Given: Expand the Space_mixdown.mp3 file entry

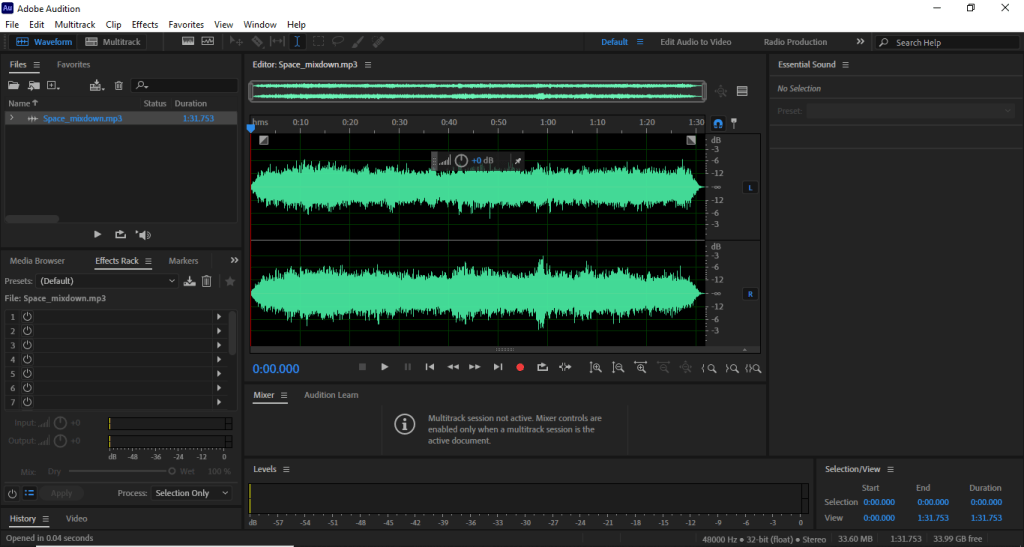Looking at the screenshot, I should tap(11, 118).
